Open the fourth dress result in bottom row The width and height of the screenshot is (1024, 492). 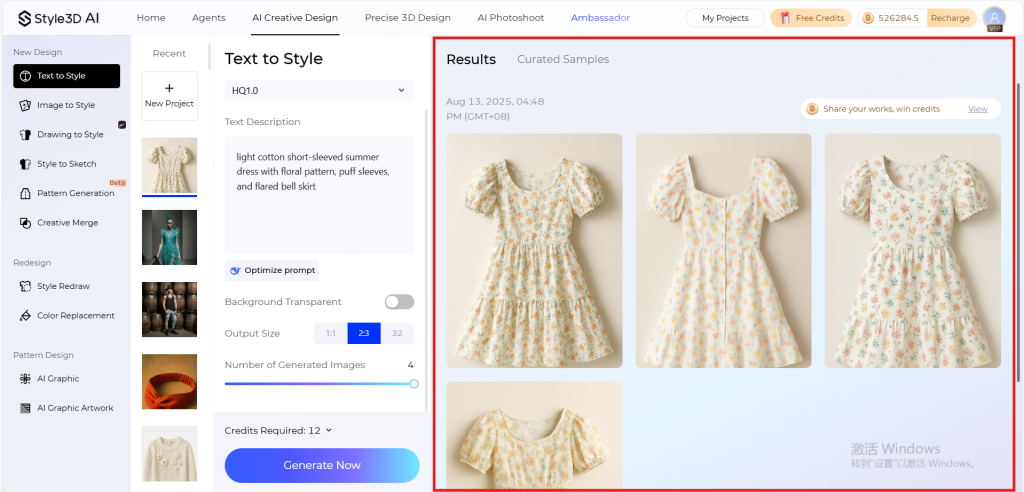click(534, 436)
